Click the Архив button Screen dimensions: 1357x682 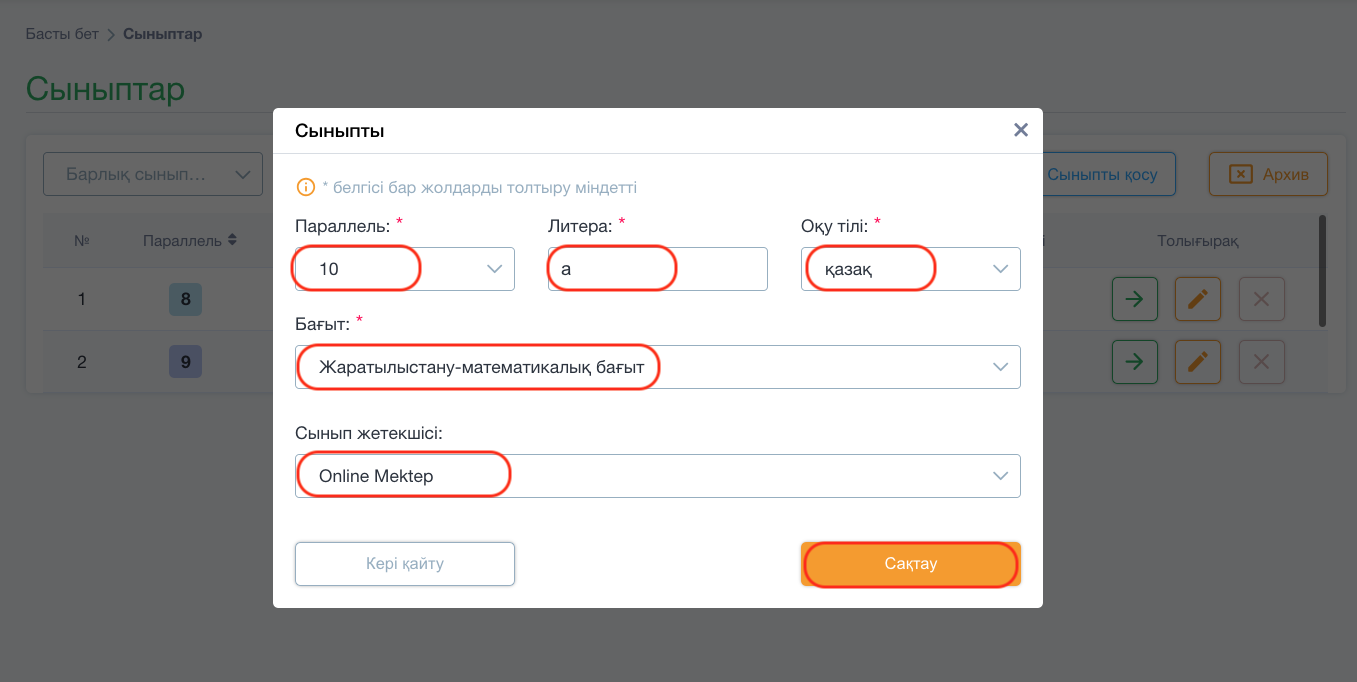pyautogui.click(x=1268, y=174)
